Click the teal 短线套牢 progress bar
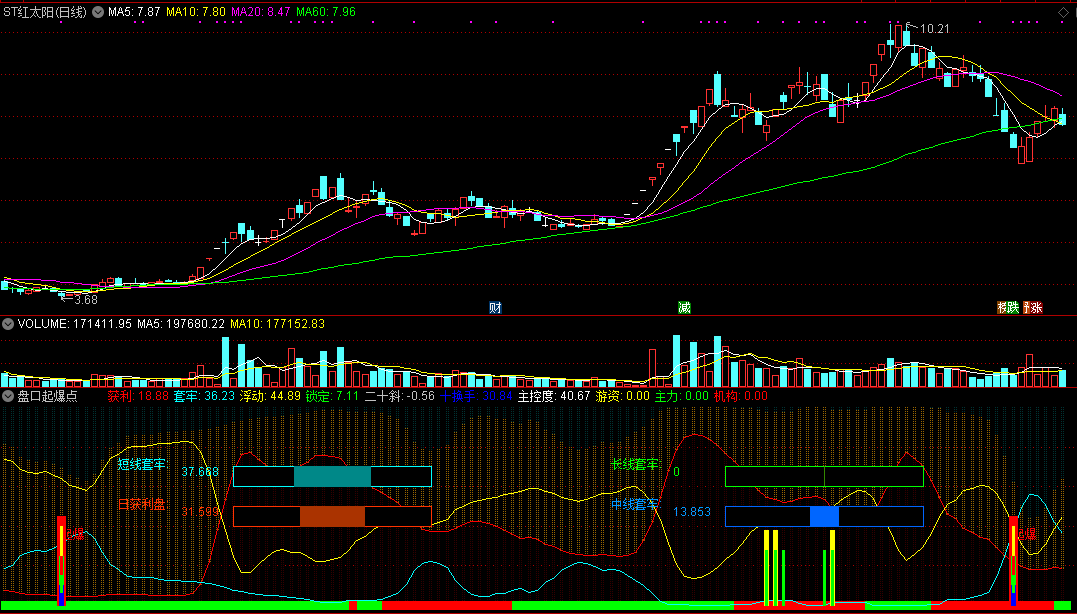 pyautogui.click(x=332, y=476)
